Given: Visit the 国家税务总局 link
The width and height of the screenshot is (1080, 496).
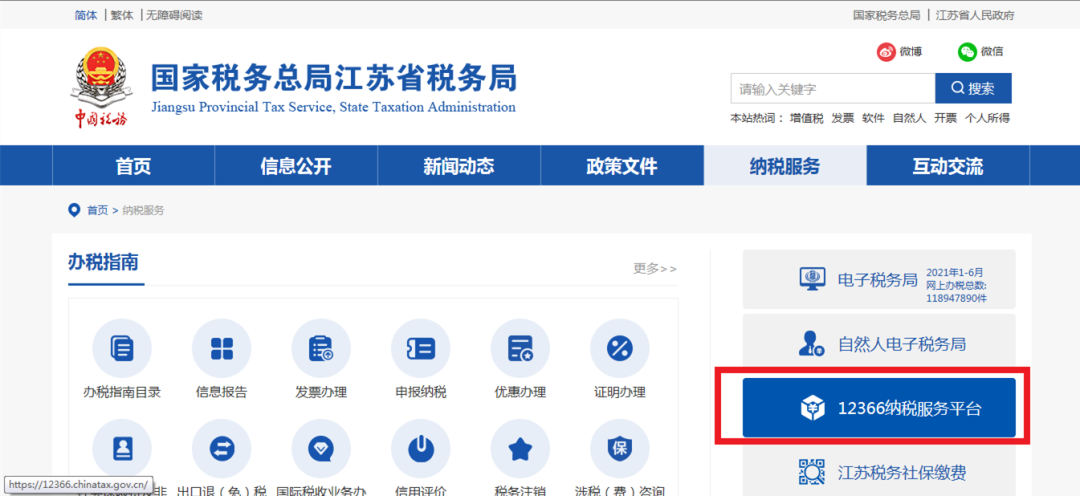Looking at the screenshot, I should [886, 15].
